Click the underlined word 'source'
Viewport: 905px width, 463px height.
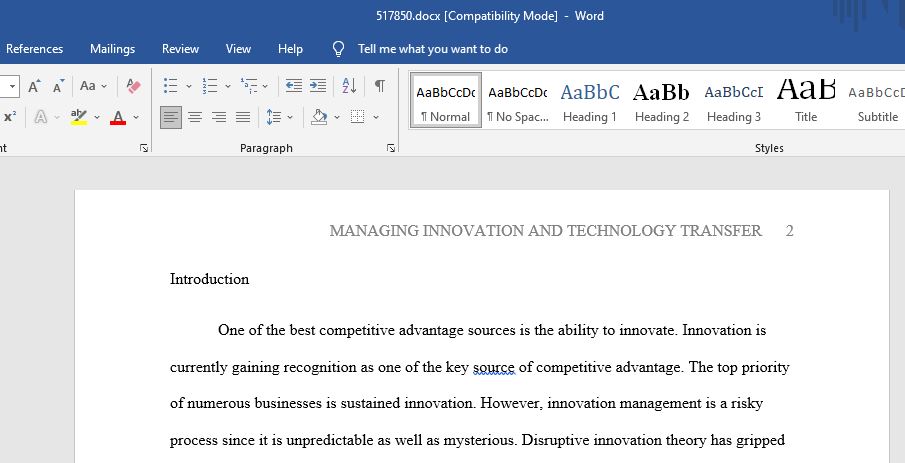point(493,368)
